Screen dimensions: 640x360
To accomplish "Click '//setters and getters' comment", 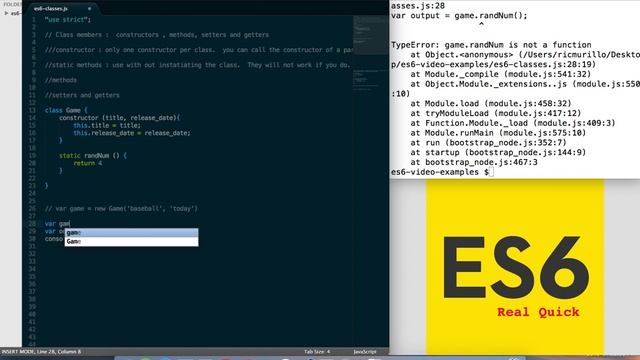I will (82, 95).
